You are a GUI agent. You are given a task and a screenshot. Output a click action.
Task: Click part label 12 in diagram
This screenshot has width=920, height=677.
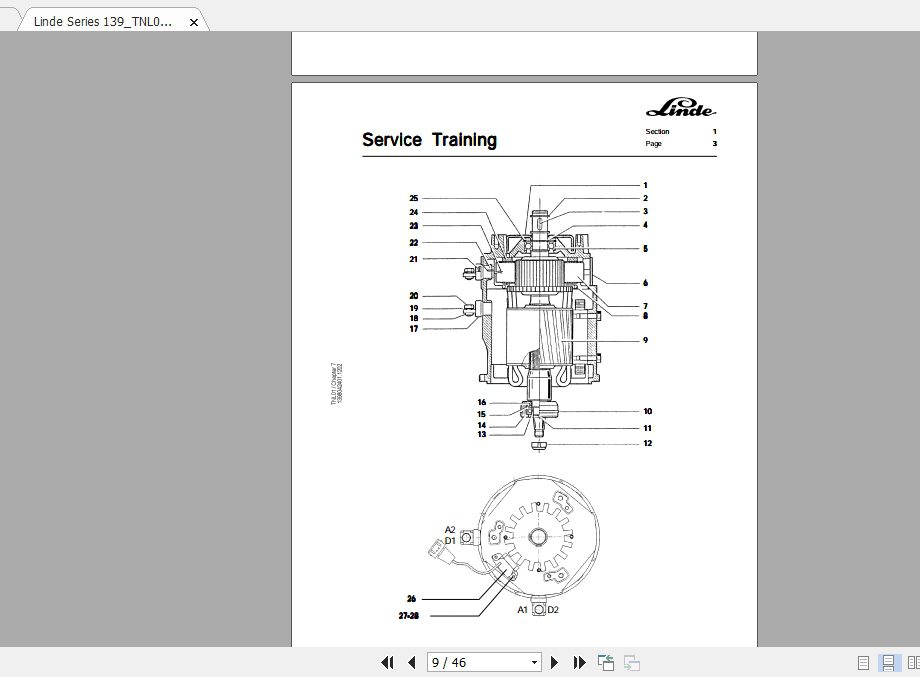[648, 444]
